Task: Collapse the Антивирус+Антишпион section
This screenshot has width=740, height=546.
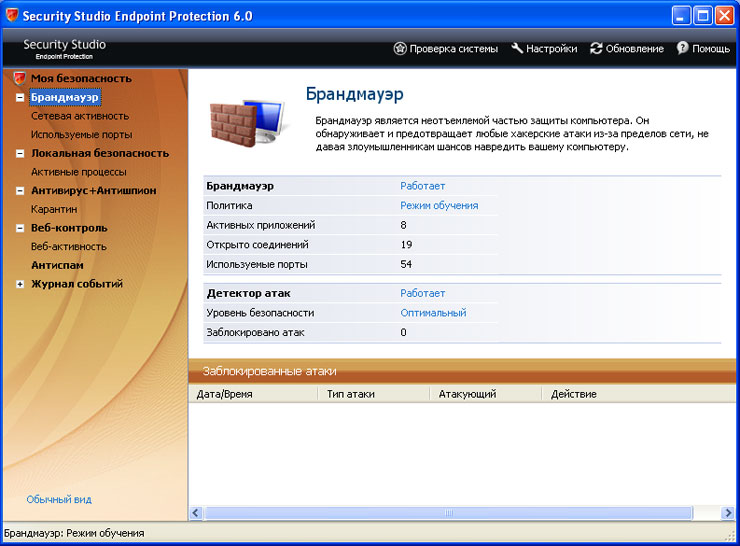Action: coord(20,191)
